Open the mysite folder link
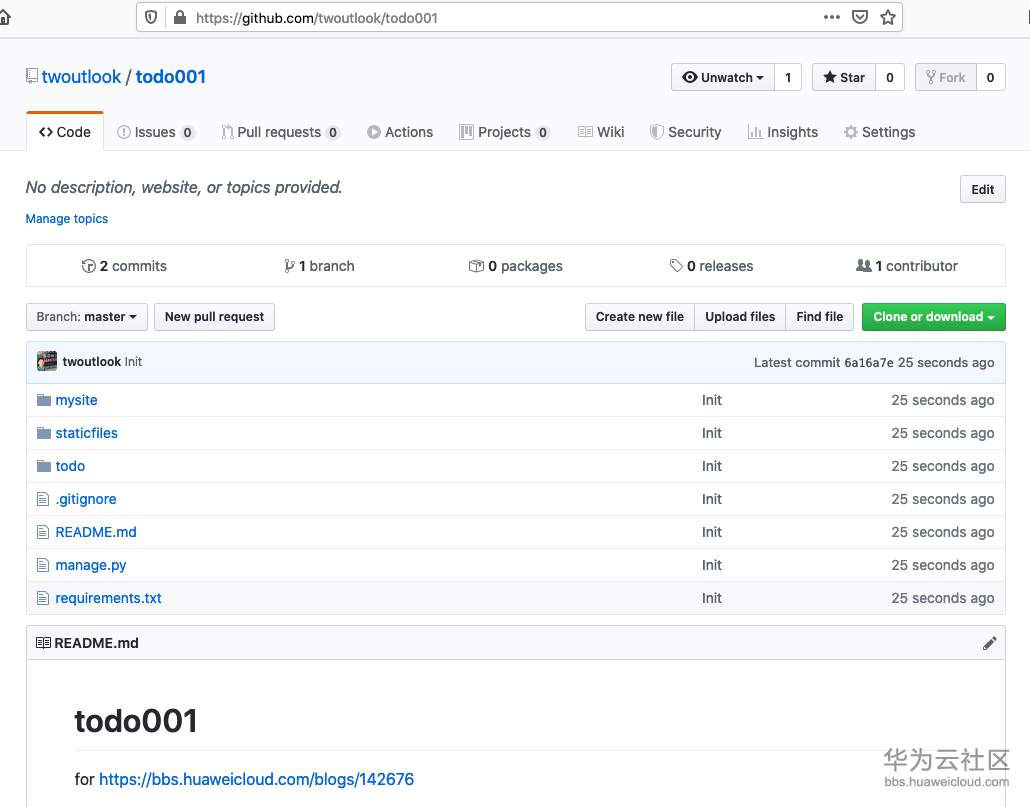Image resolution: width=1030 pixels, height=807 pixels. [76, 400]
